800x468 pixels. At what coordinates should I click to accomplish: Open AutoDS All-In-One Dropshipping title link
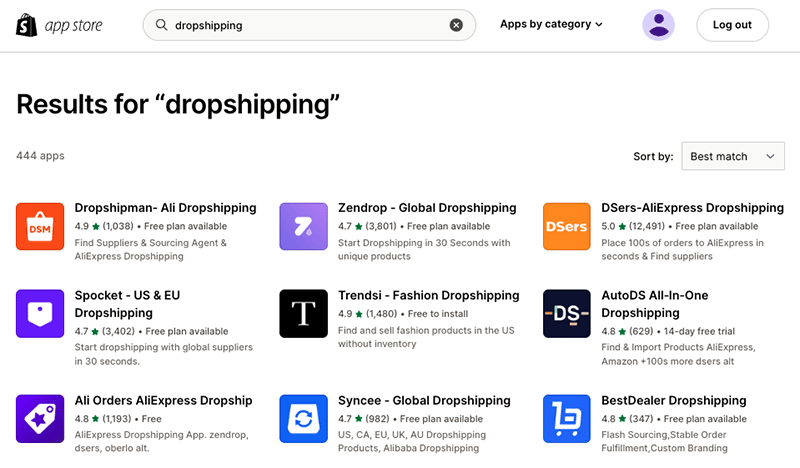click(x=655, y=304)
